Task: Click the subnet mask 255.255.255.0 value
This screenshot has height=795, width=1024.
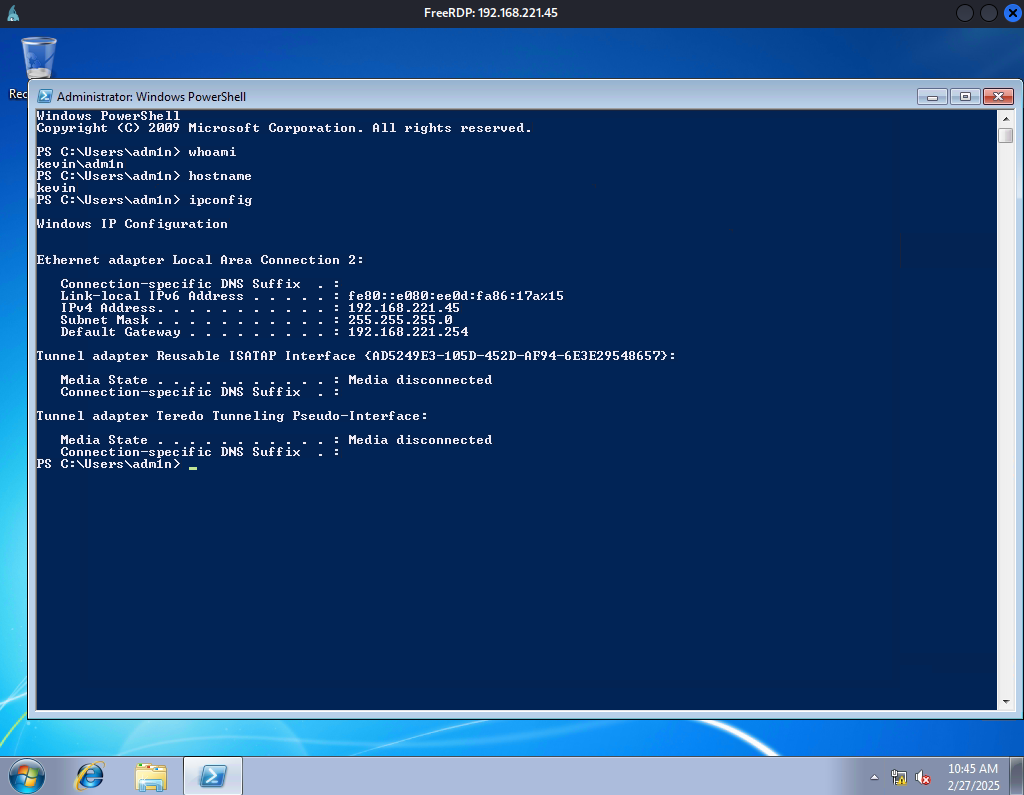Action: pyautogui.click(x=400, y=320)
